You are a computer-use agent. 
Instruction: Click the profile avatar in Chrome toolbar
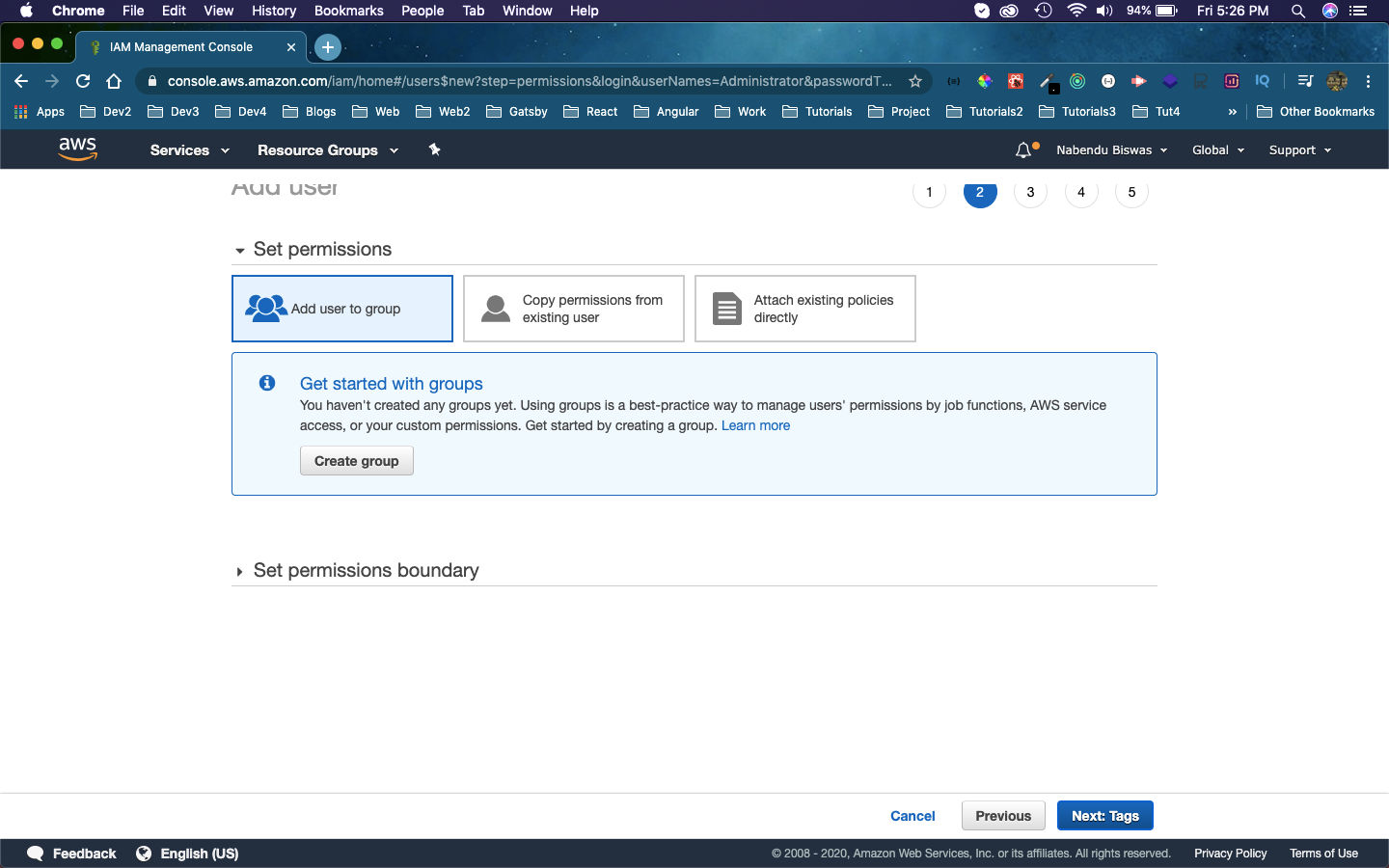tap(1337, 81)
